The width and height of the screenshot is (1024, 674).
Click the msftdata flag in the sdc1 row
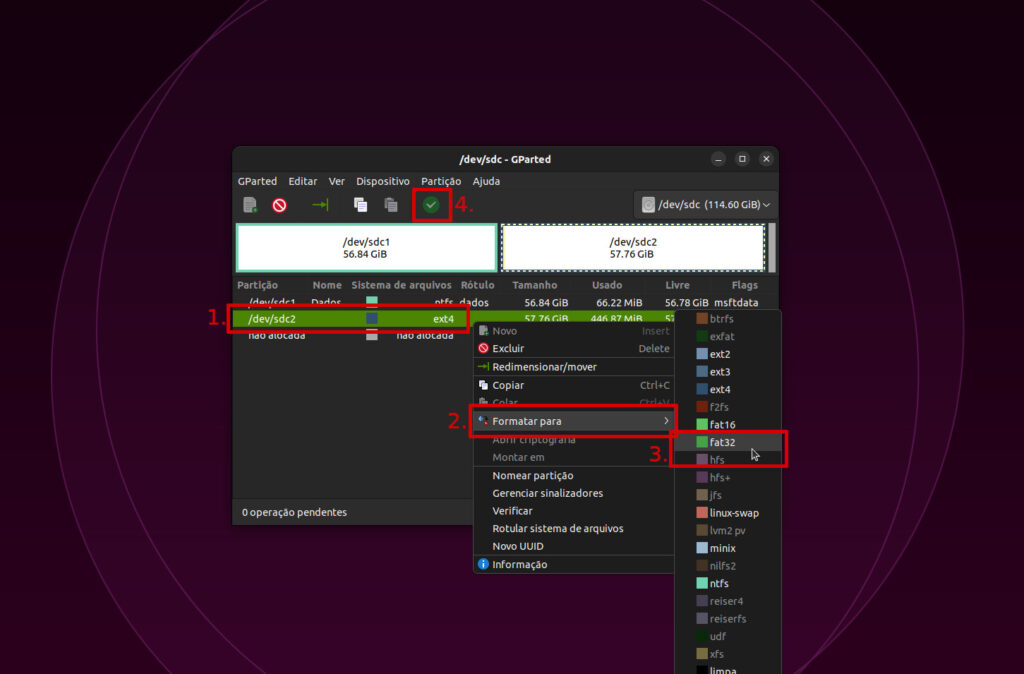tap(736, 303)
